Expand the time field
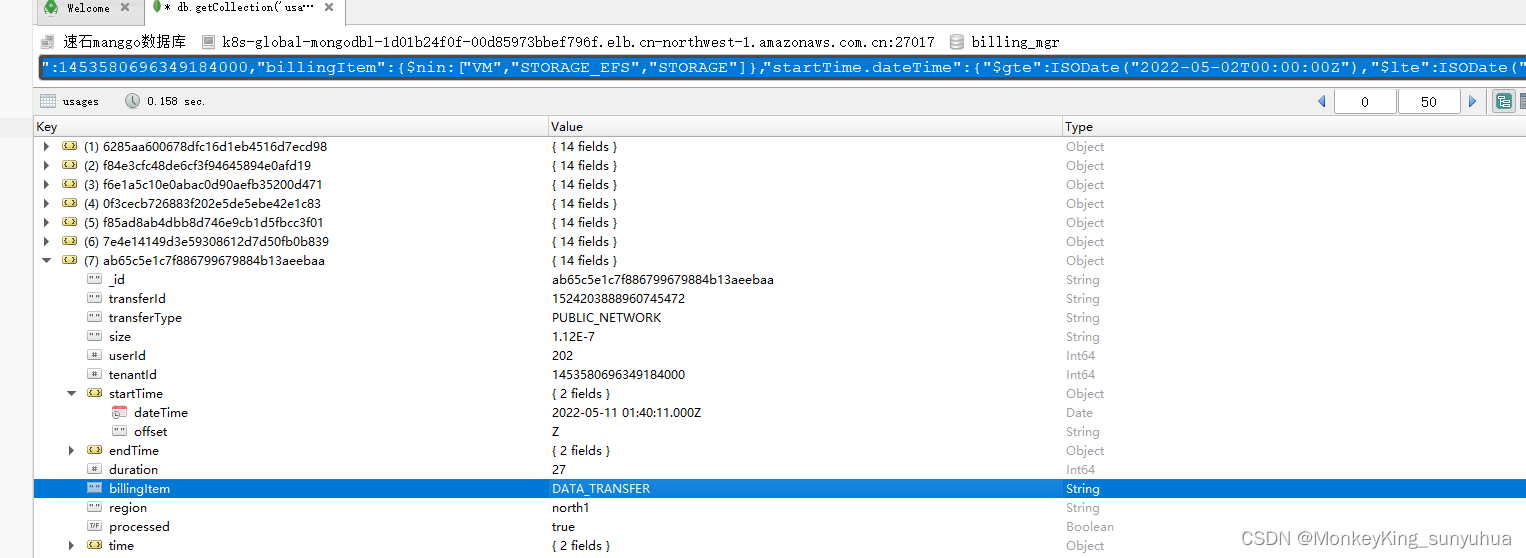1526x558 pixels. pyautogui.click(x=71, y=545)
